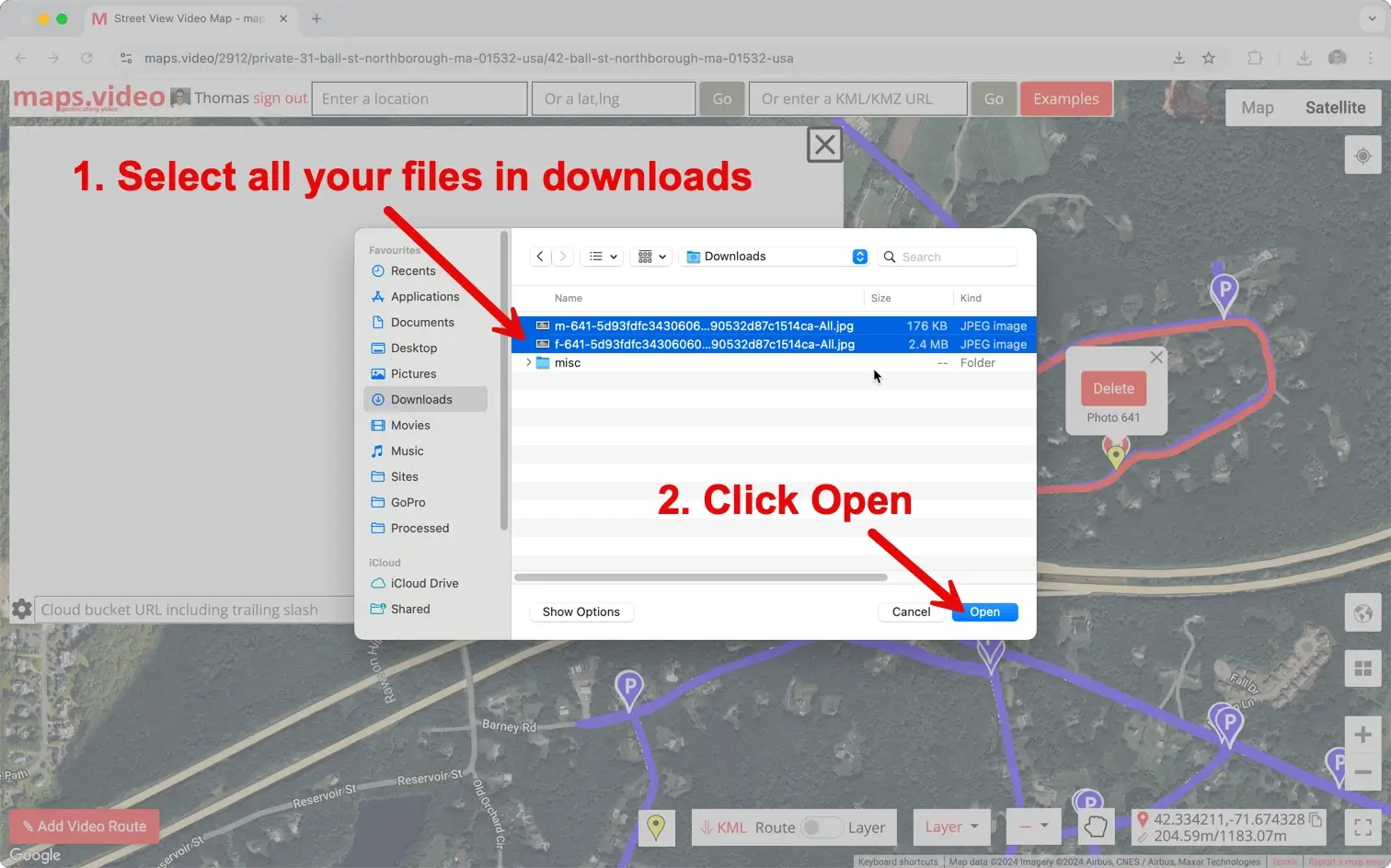Go back in the file dialog

[540, 257]
